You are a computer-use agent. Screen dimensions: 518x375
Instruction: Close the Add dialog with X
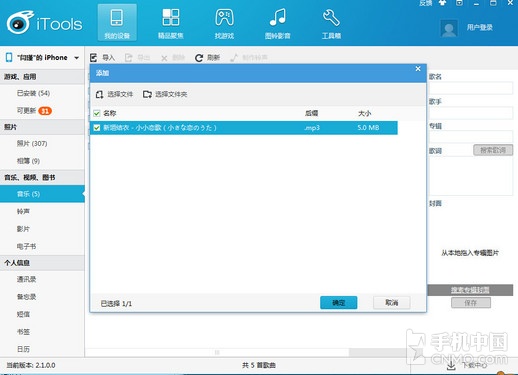point(418,69)
